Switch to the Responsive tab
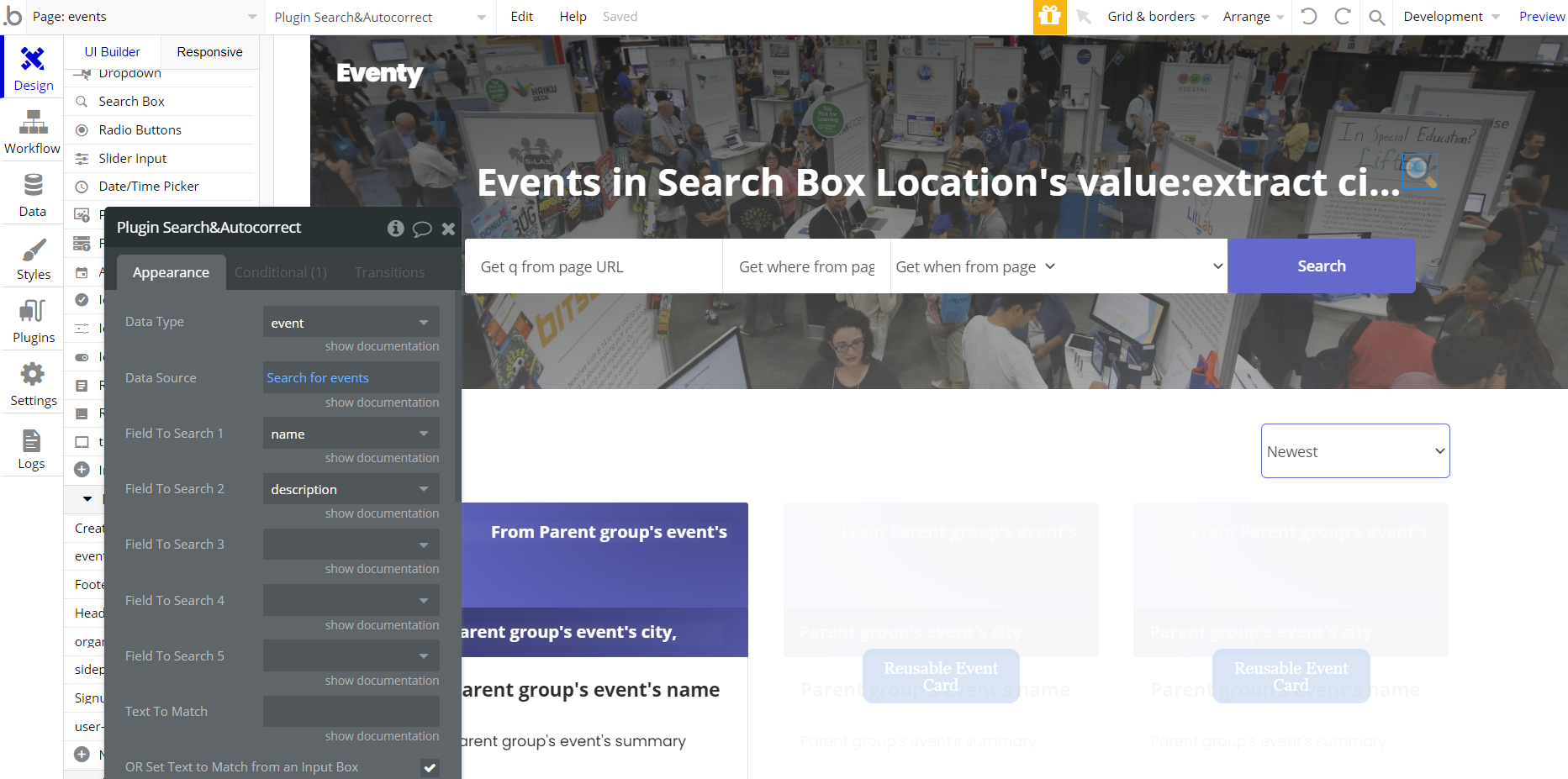 pos(209,52)
